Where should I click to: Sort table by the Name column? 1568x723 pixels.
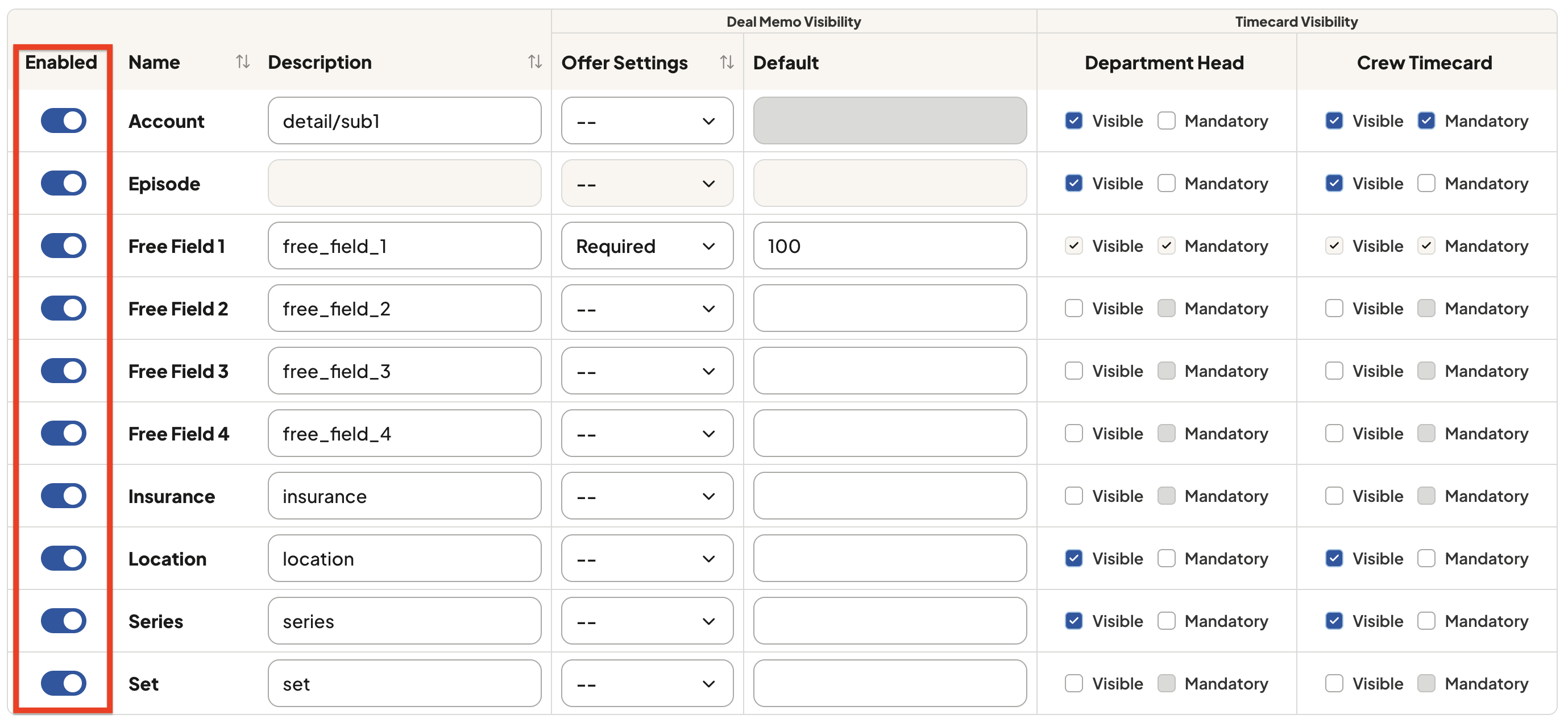[x=243, y=62]
